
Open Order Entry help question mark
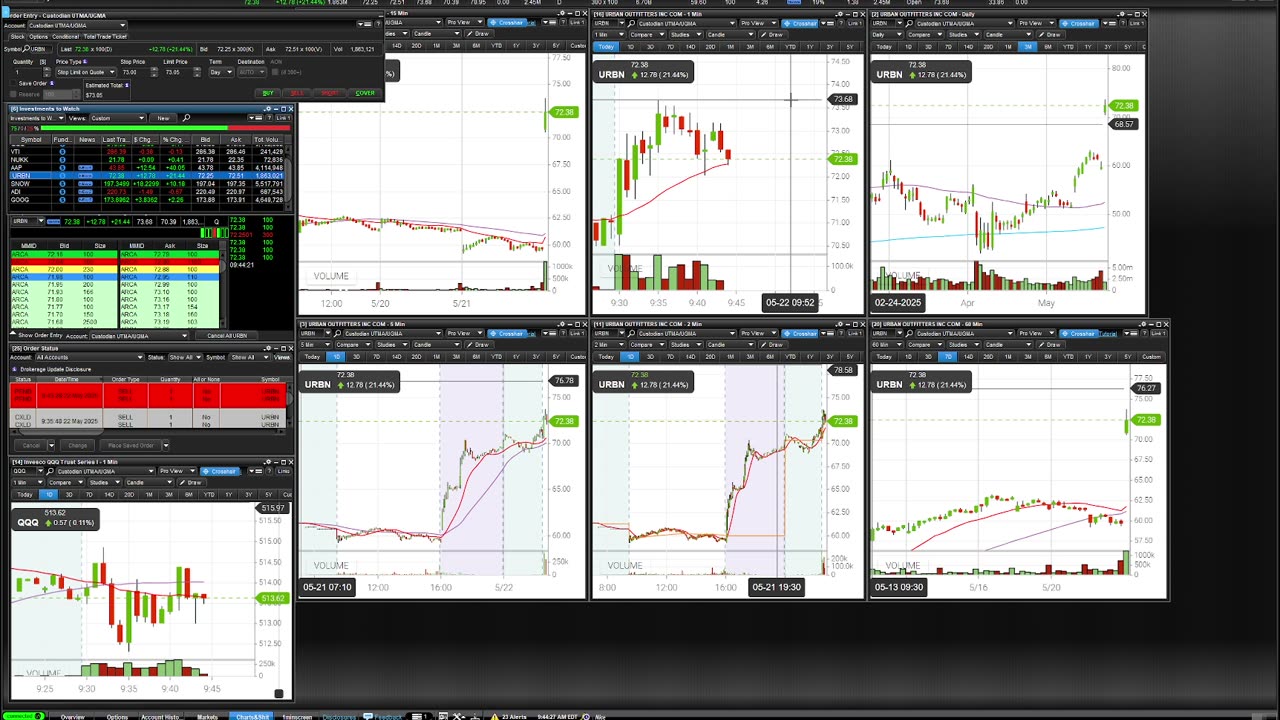pos(378,24)
